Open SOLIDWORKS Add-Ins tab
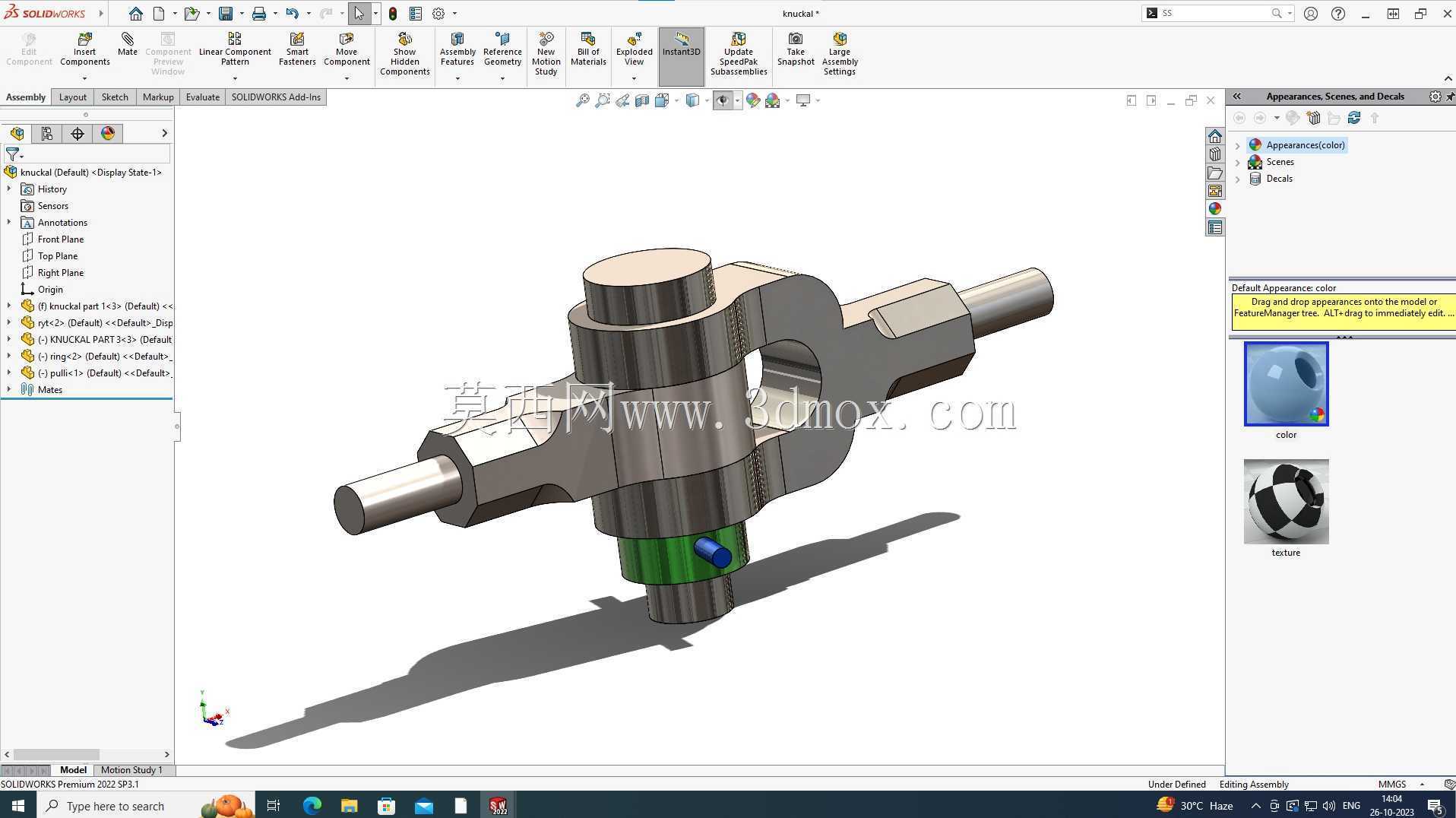The width and height of the screenshot is (1456, 818). [276, 97]
